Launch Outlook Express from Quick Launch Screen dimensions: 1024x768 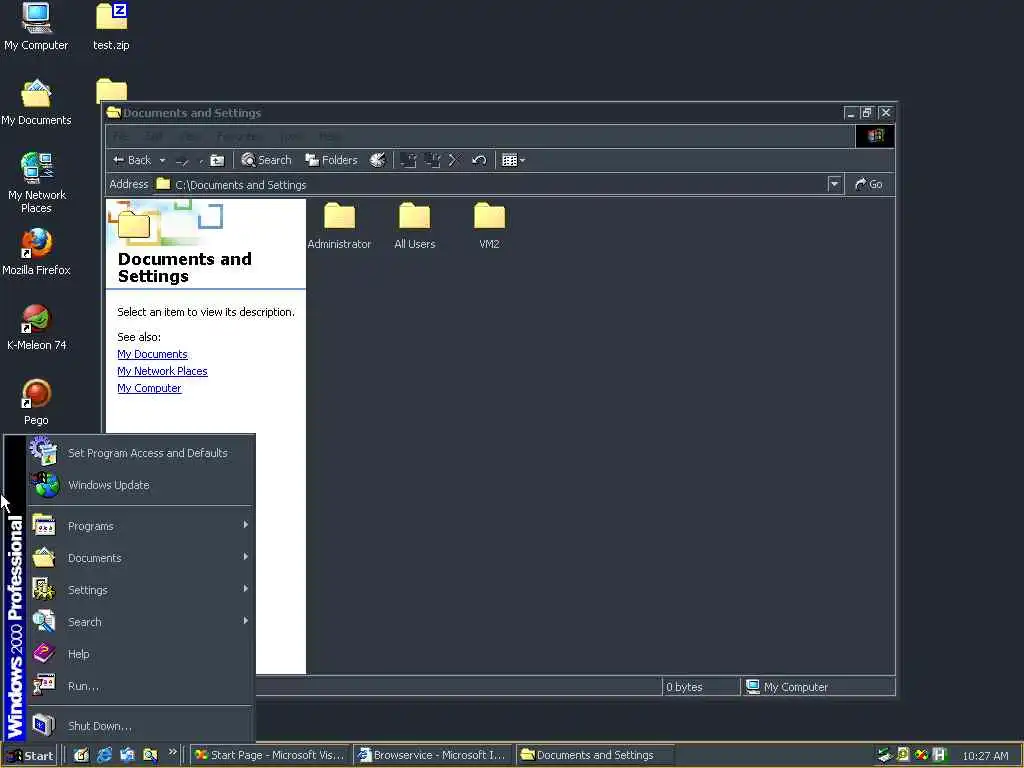127,755
